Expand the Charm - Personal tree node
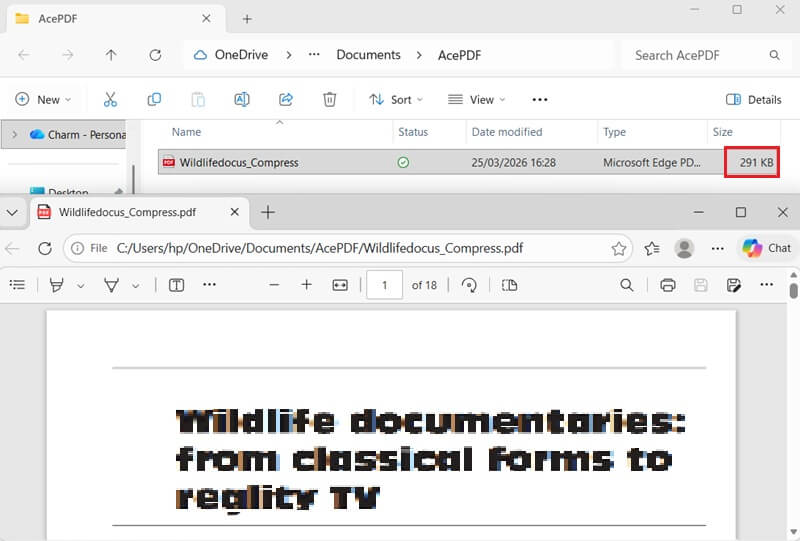800x541 pixels. 14,135
